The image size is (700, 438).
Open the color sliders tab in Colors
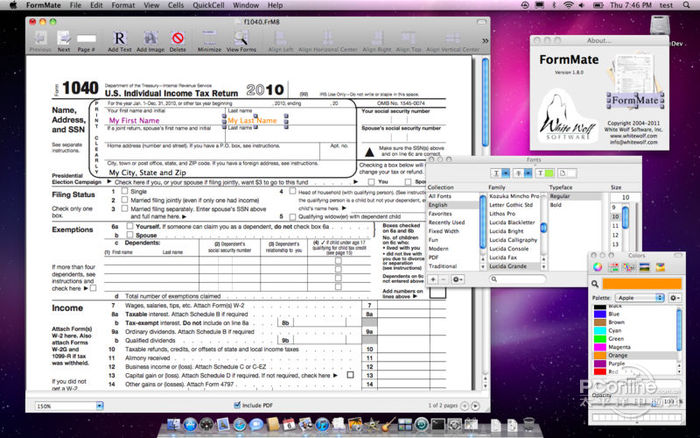(x=614, y=267)
